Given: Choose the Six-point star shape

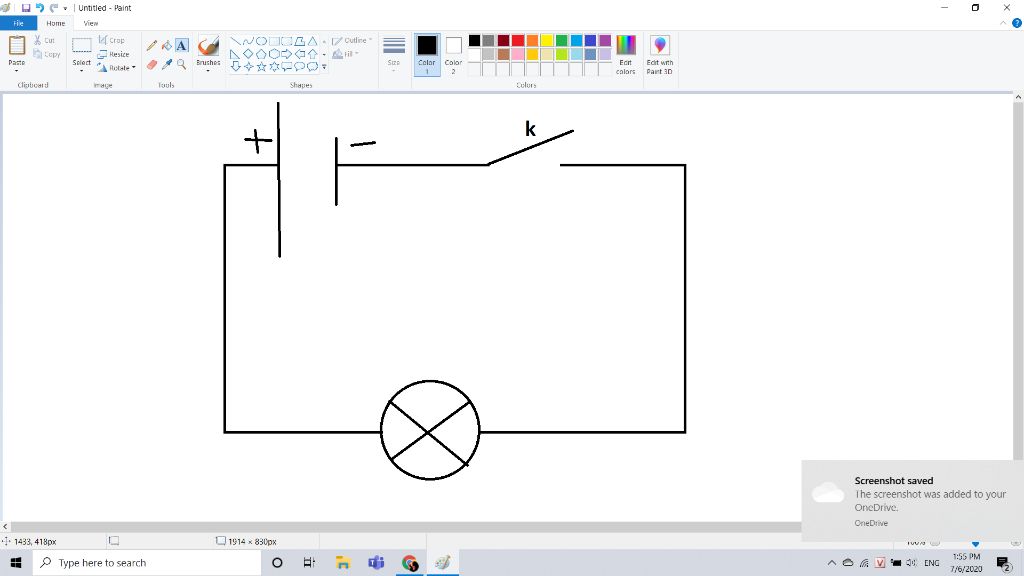Looking at the screenshot, I should (x=274, y=66).
